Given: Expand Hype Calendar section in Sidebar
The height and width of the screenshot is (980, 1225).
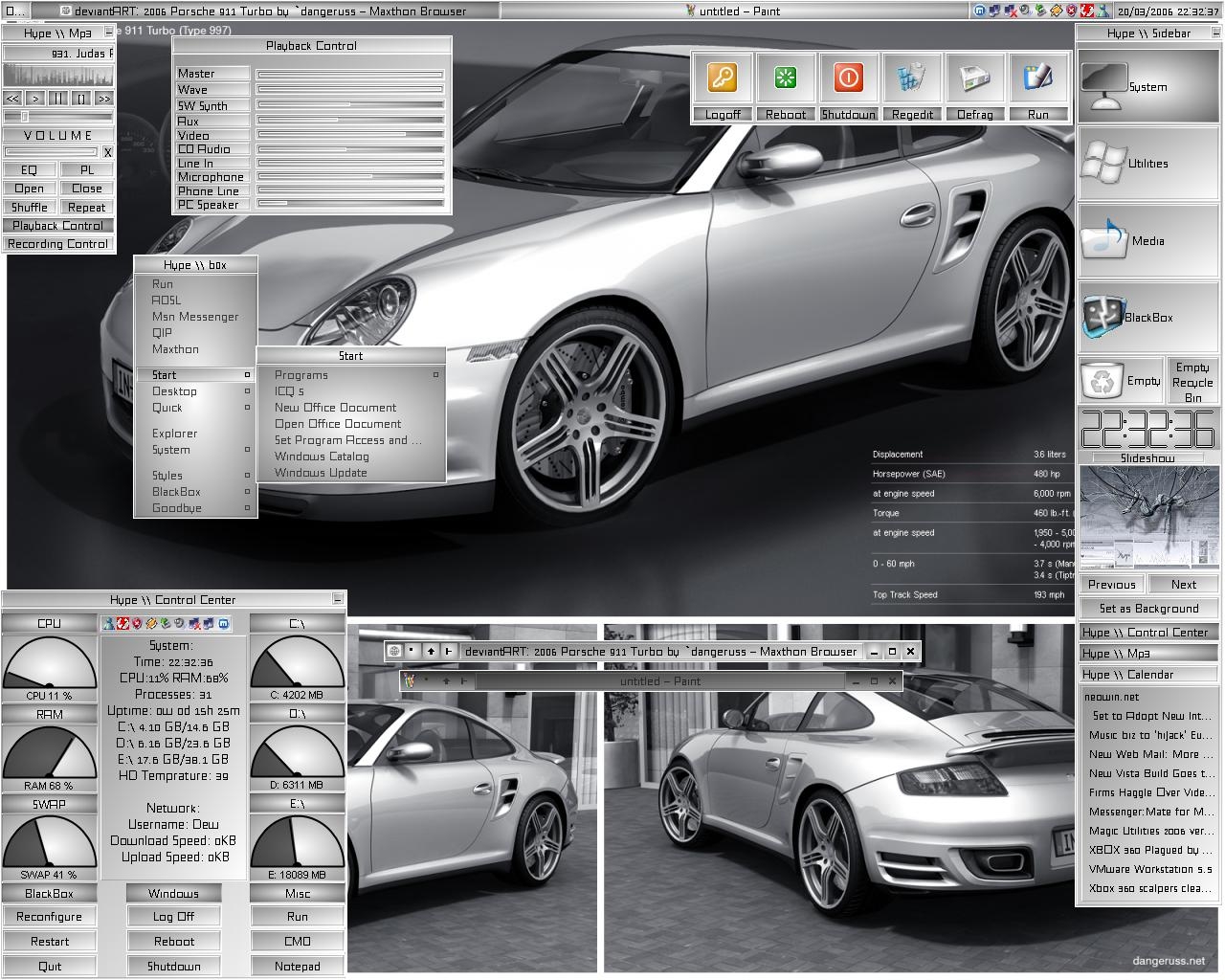Looking at the screenshot, I should [1148, 675].
